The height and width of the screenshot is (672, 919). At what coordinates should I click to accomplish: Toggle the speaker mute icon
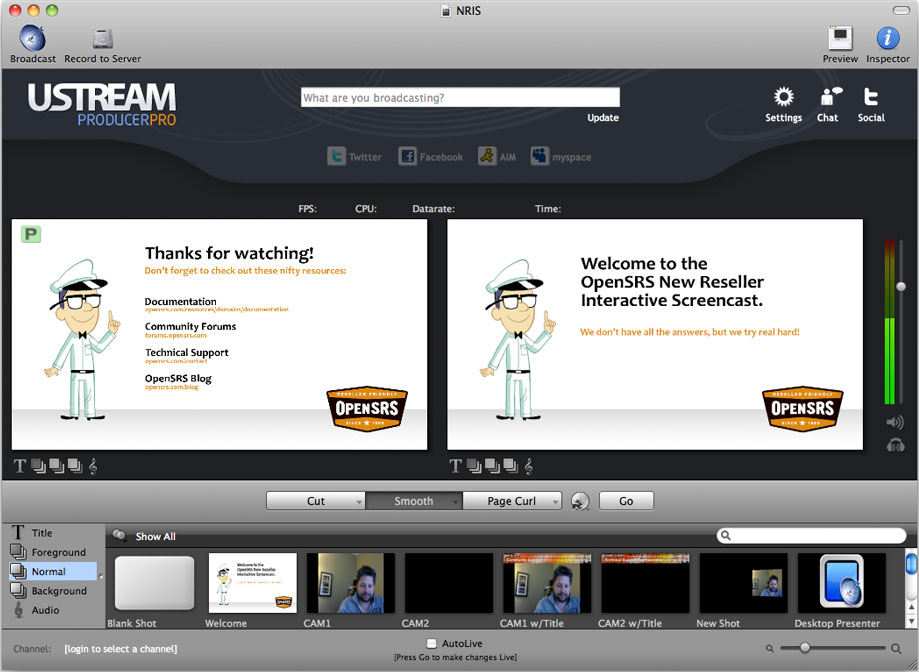pos(895,422)
